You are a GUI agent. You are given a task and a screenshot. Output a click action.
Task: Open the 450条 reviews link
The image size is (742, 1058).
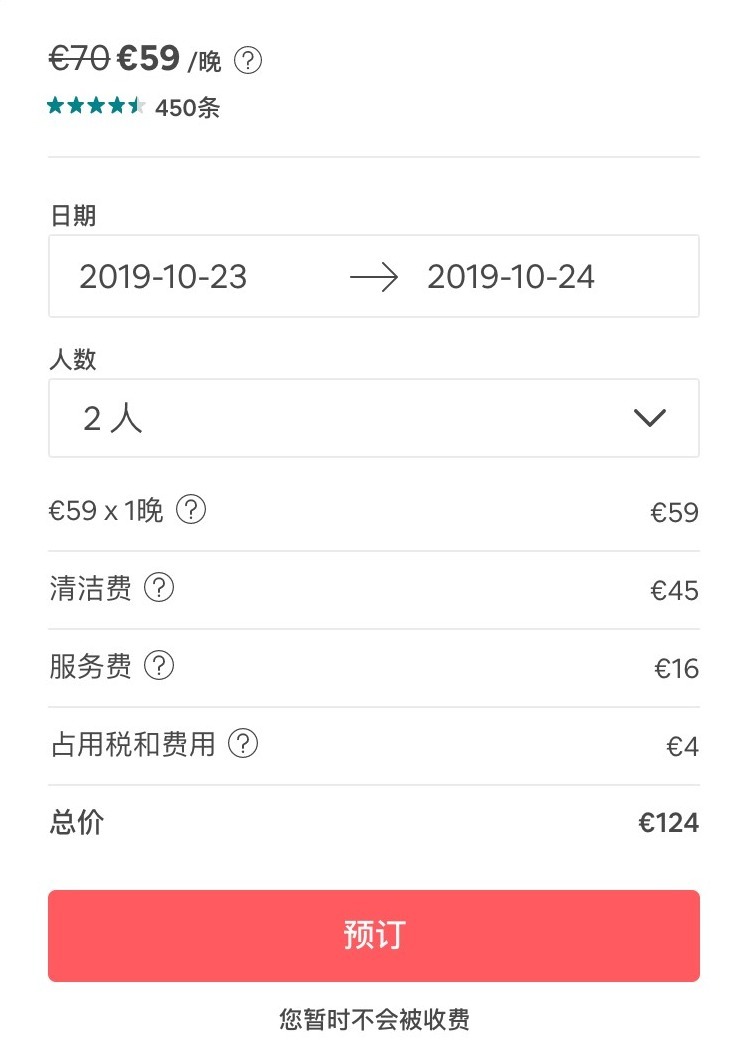(188, 108)
